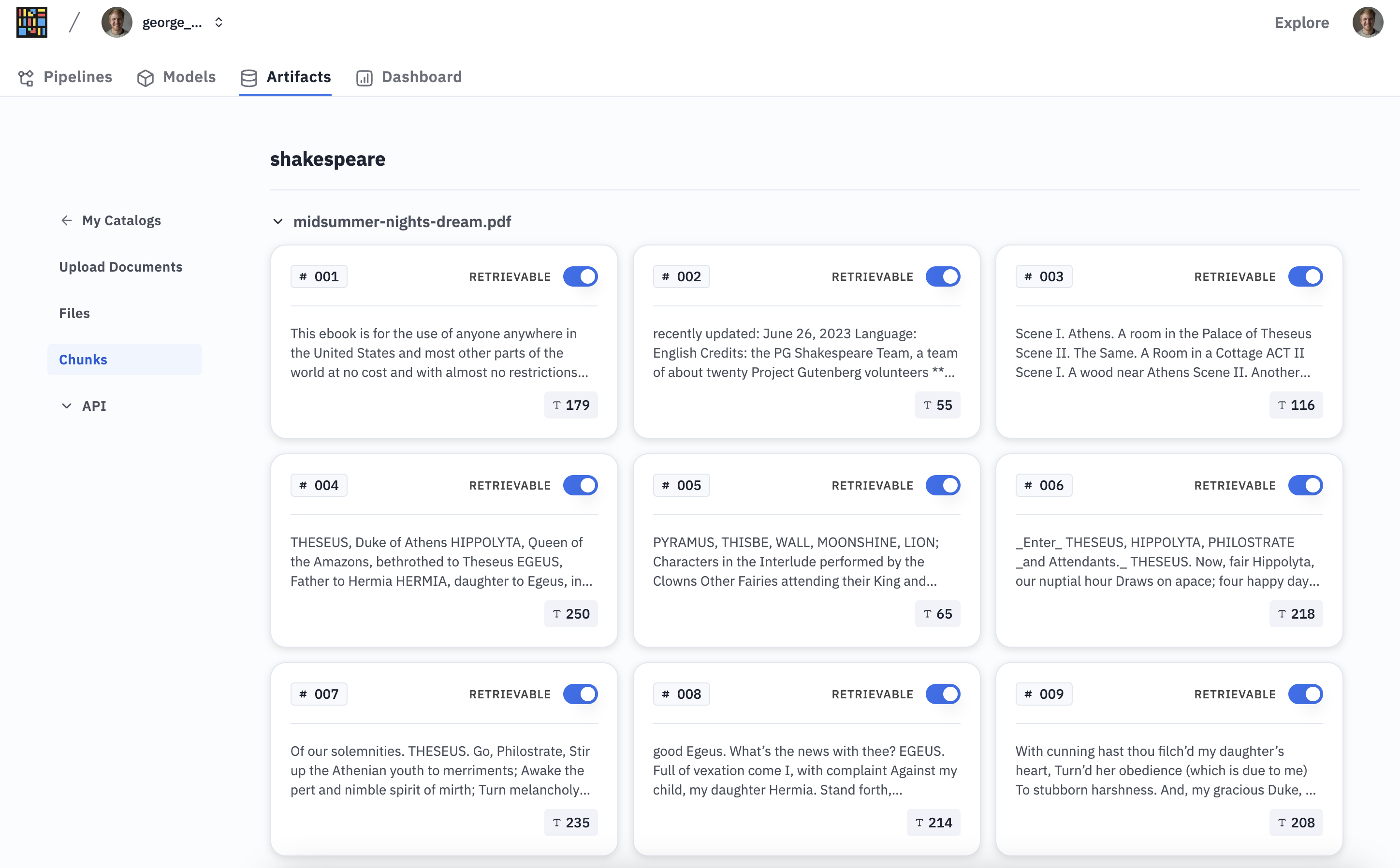The height and width of the screenshot is (868, 1400).
Task: Click the Dashboard chart icon
Action: 364,77
